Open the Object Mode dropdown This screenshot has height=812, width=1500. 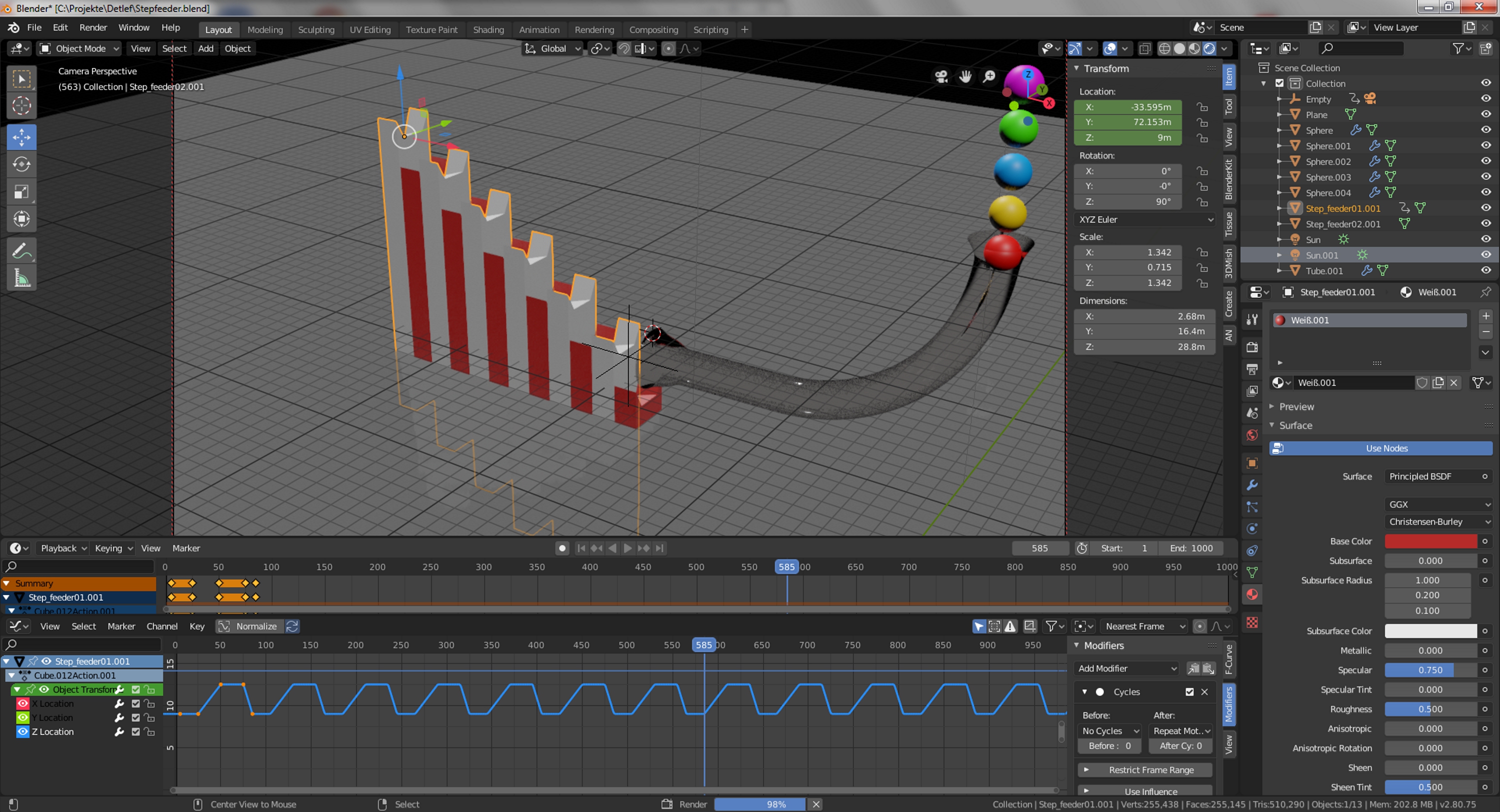(x=80, y=48)
